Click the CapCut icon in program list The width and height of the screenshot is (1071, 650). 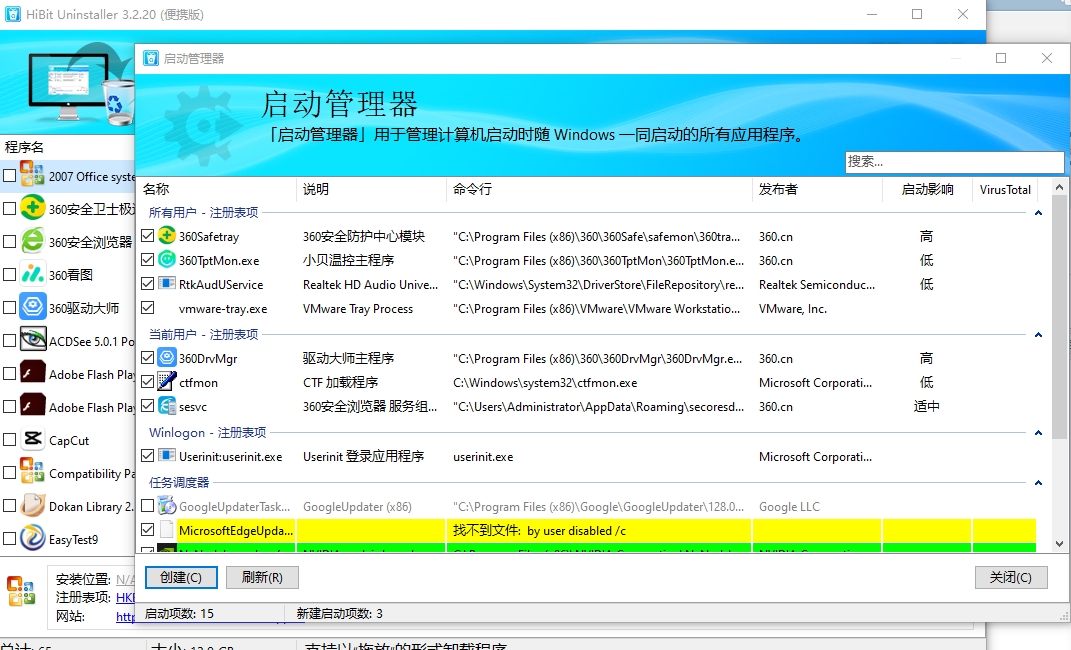33,440
